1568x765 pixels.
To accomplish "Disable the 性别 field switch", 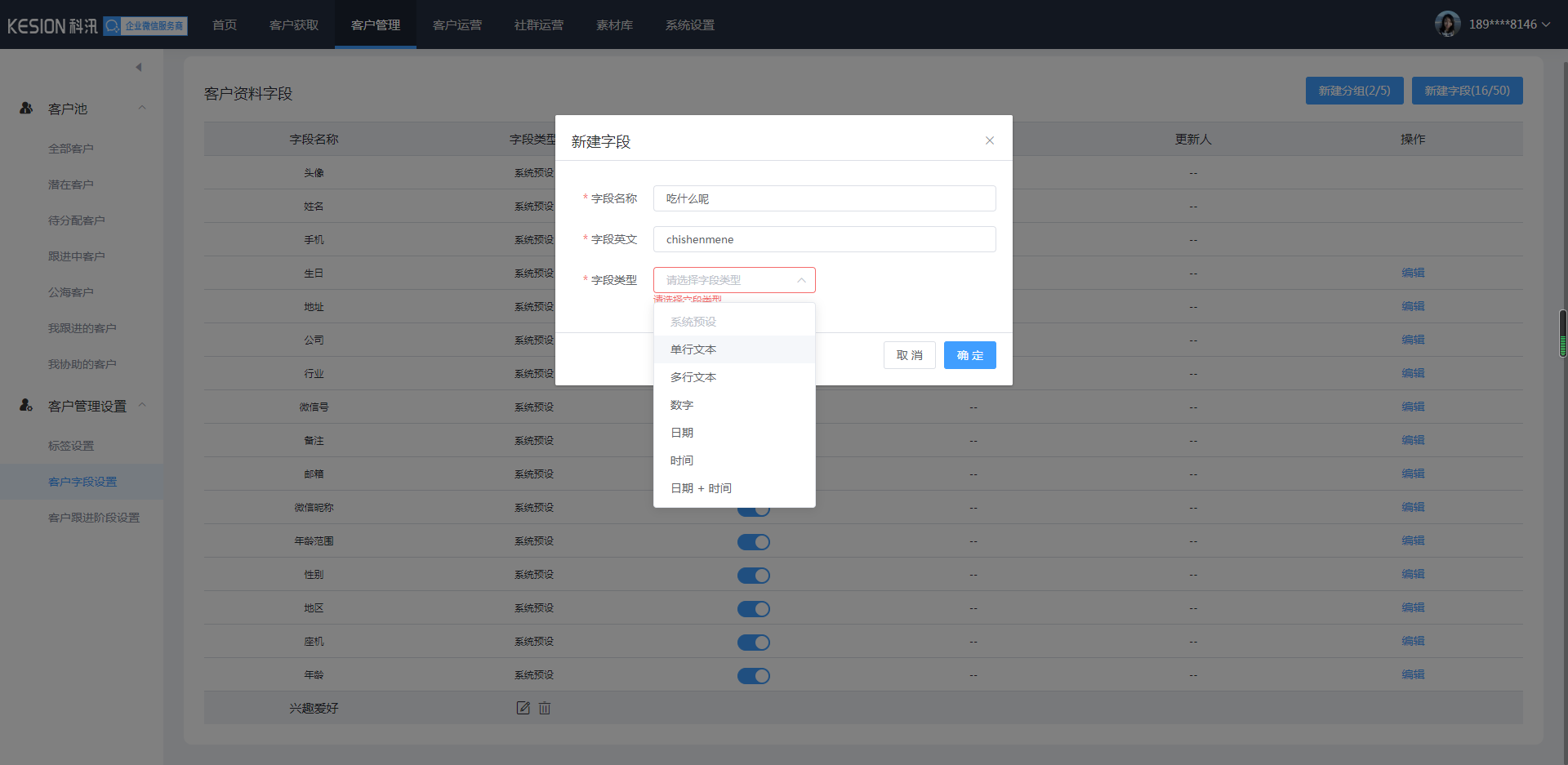I will point(753,576).
